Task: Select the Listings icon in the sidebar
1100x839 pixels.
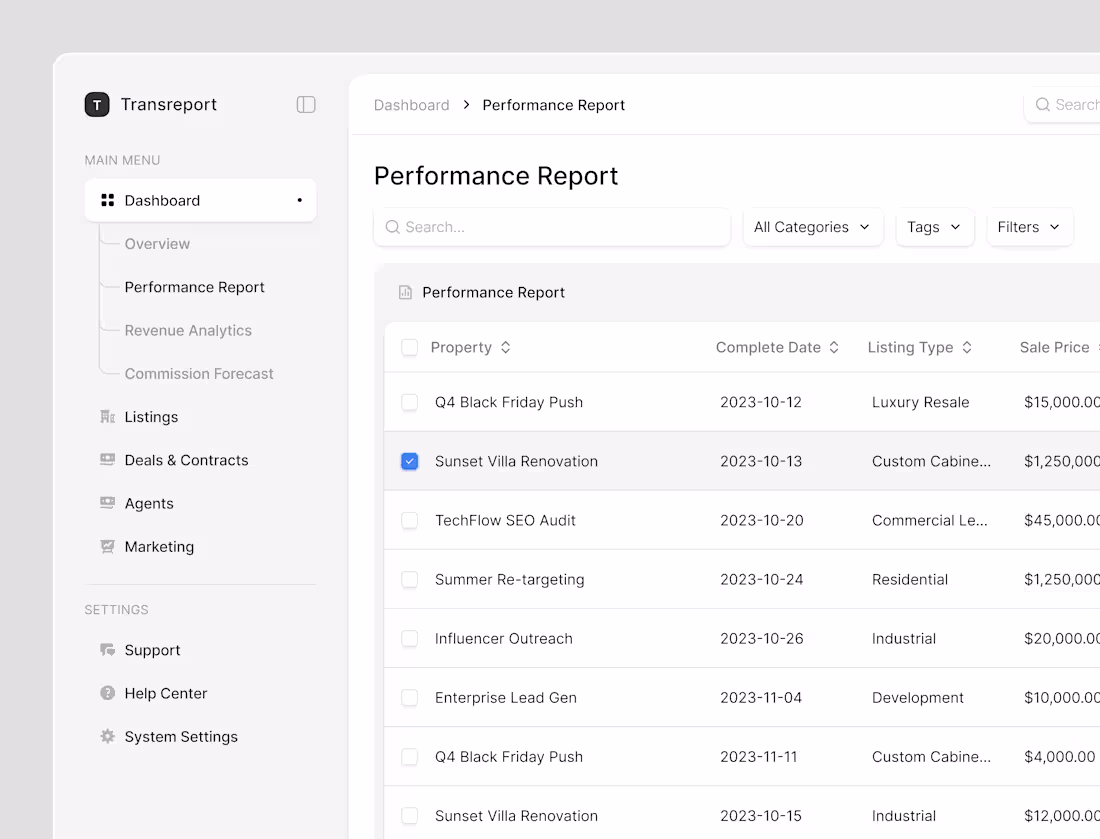Action: pyautogui.click(x=107, y=417)
